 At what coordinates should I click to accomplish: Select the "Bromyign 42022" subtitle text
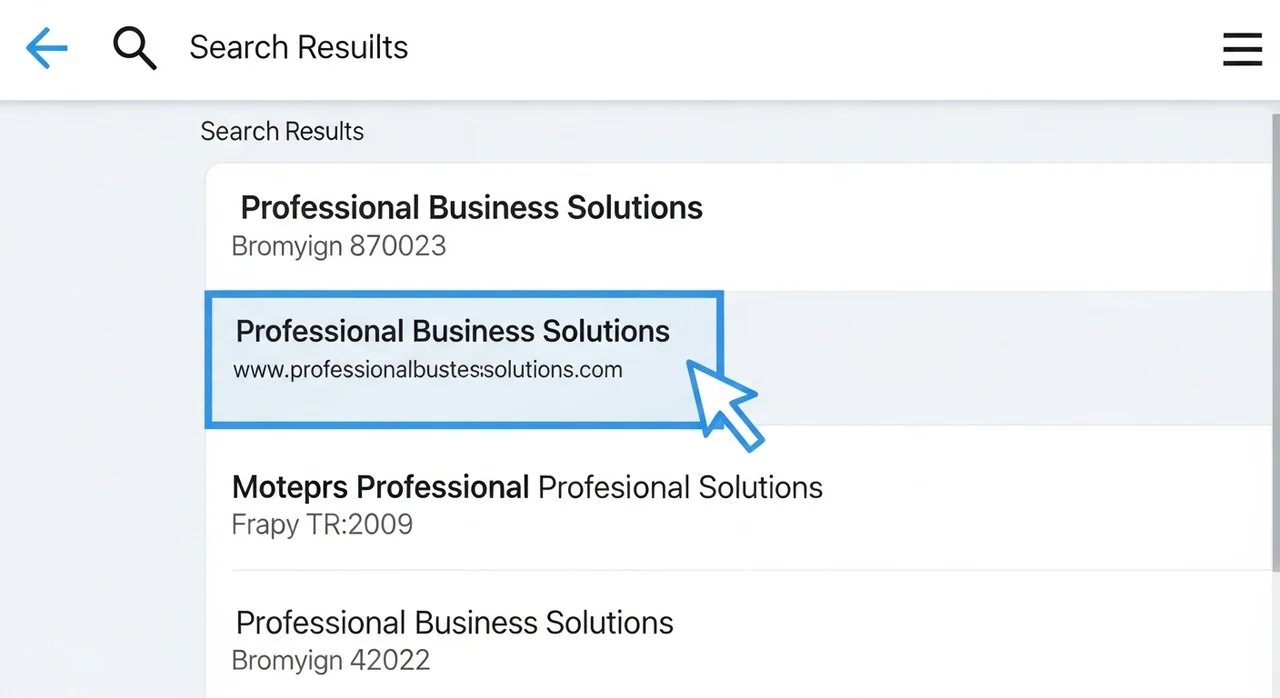(330, 661)
